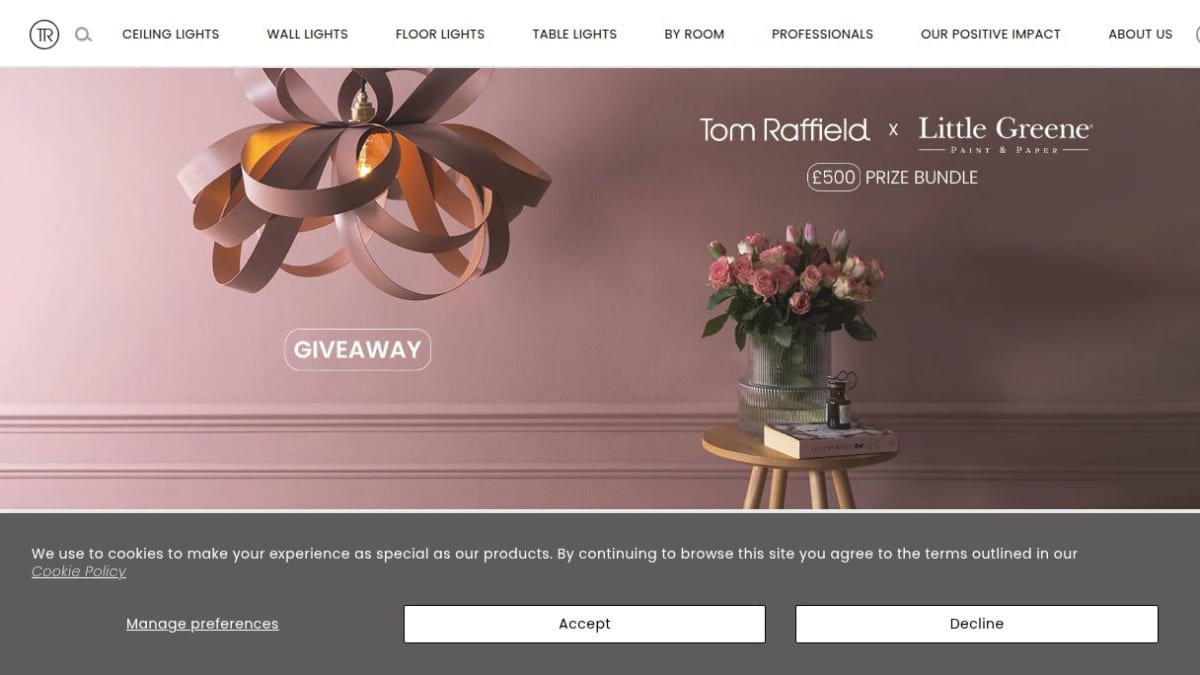Click the Tom Raffield brand name on banner
1200x675 pixels.
[785, 130]
